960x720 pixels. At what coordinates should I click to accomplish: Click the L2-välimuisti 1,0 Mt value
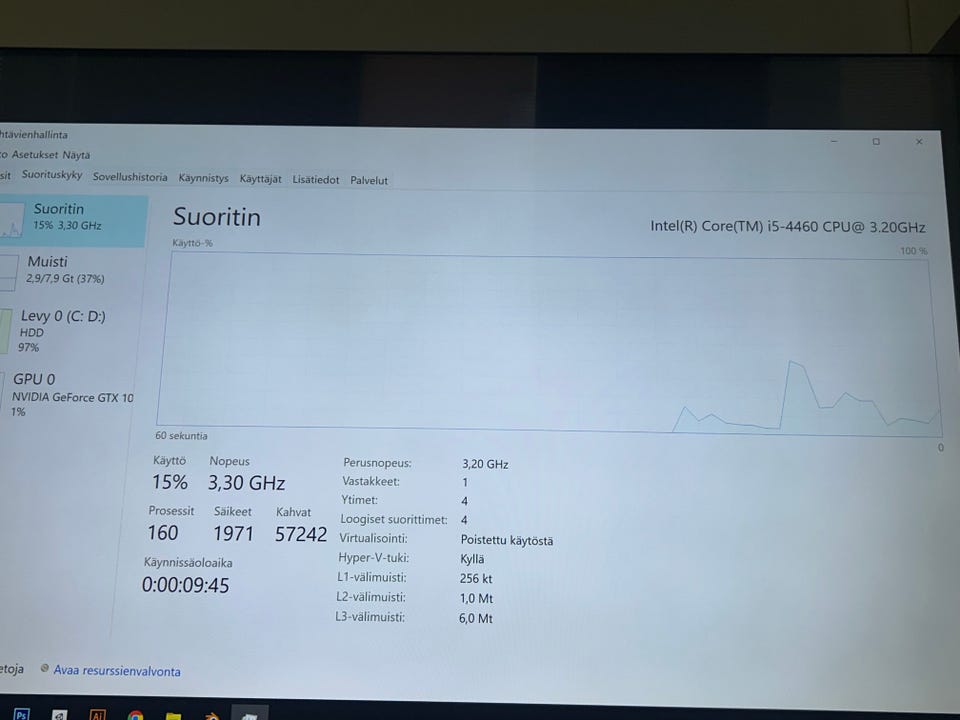pos(476,598)
